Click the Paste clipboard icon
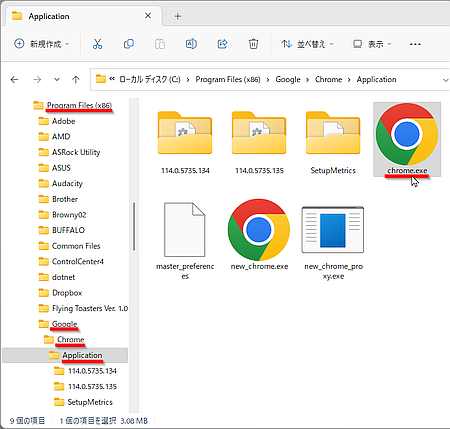The height and width of the screenshot is (429, 450). click(x=160, y=44)
